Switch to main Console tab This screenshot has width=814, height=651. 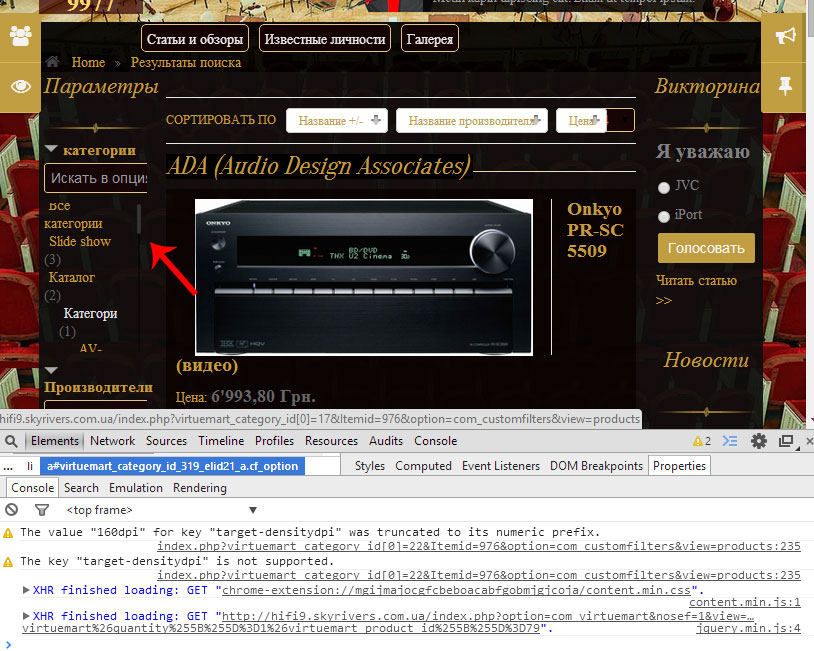[x=436, y=441]
